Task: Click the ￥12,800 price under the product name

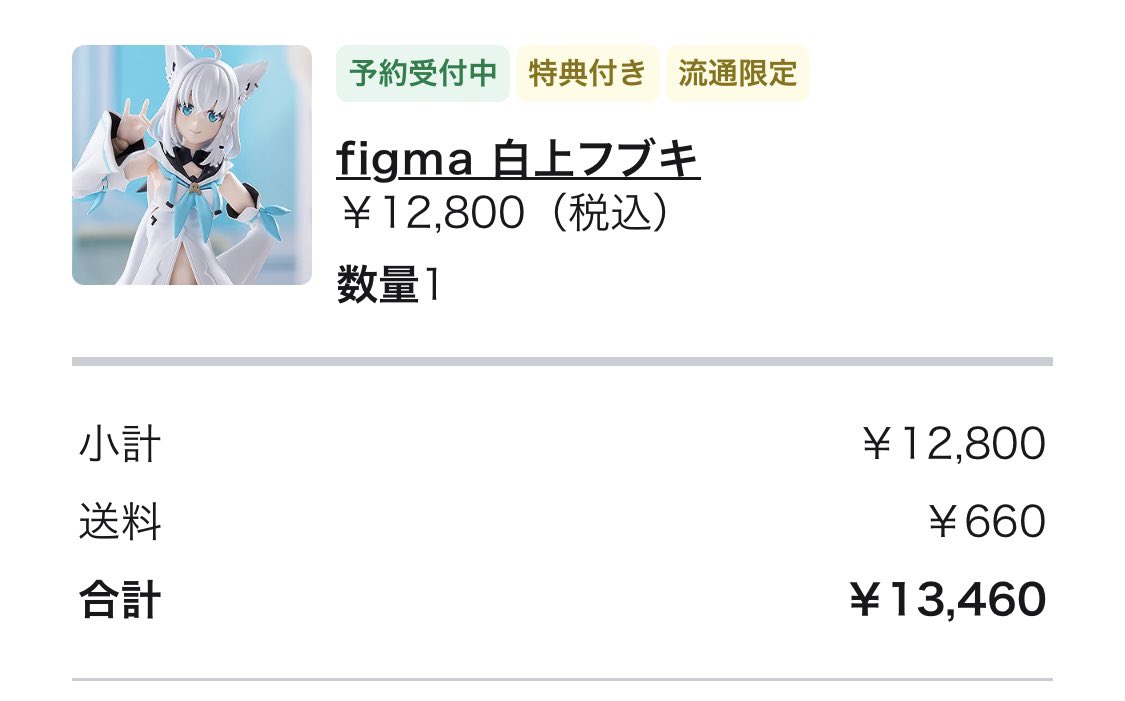Action: (432, 212)
